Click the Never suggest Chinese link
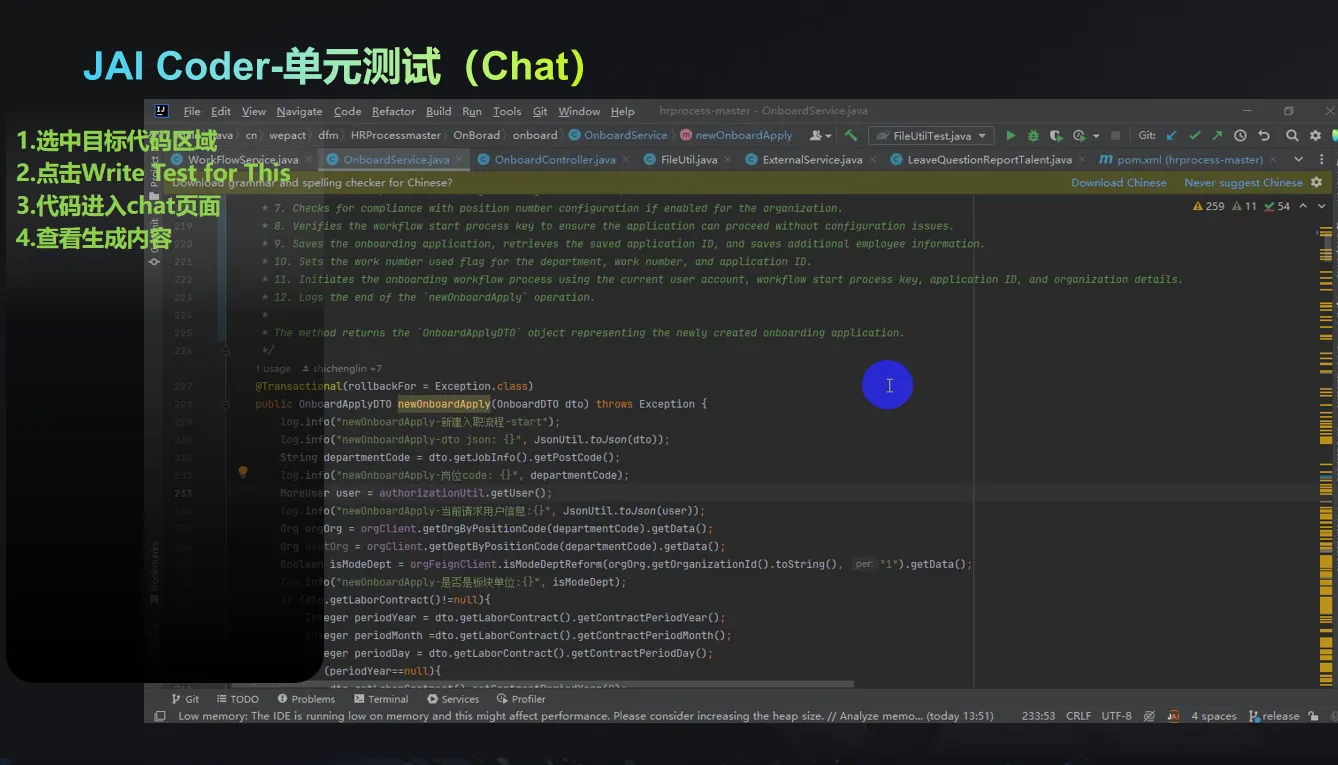This screenshot has width=1338, height=765. tap(1243, 183)
